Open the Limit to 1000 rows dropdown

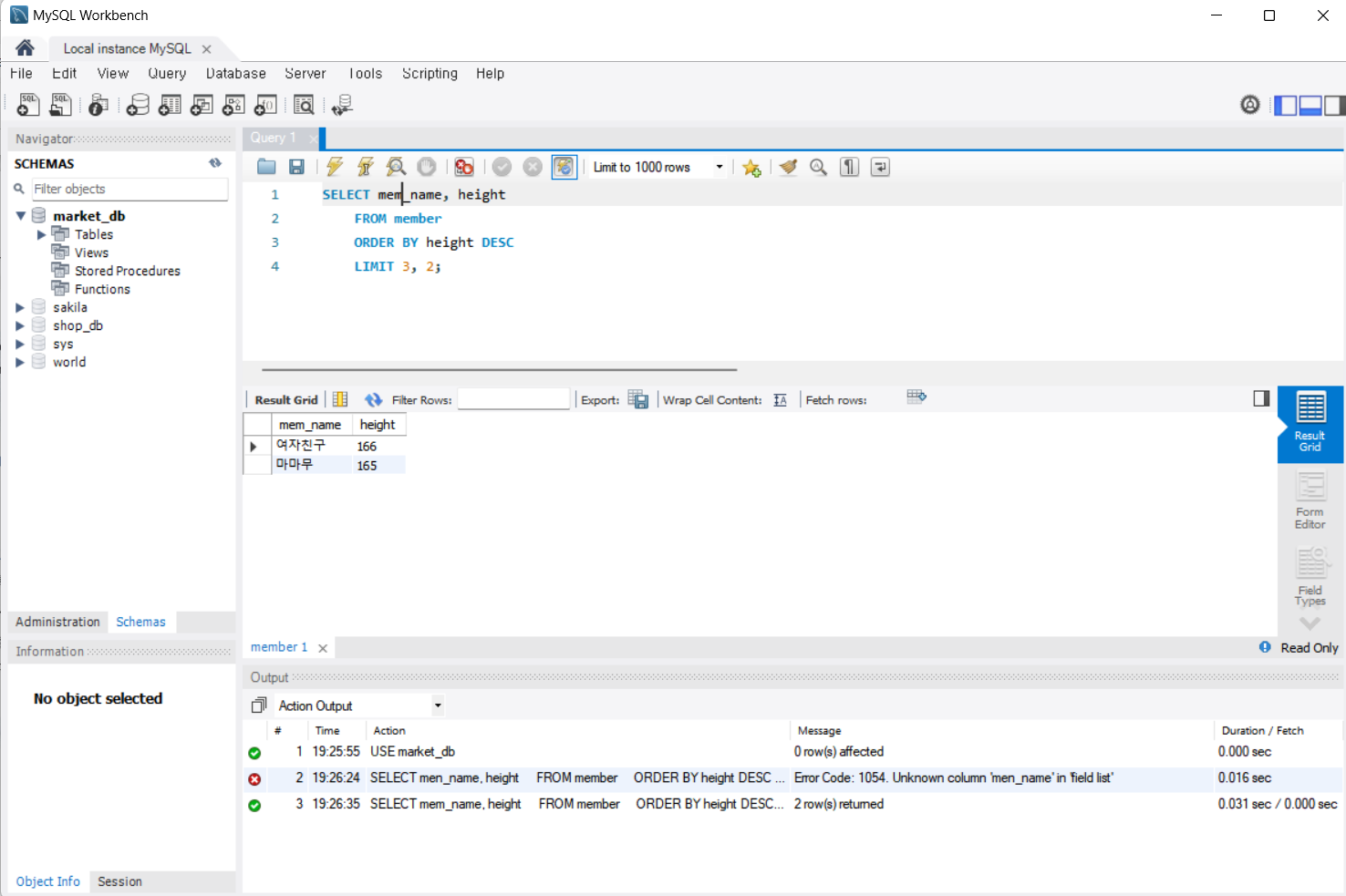tap(719, 167)
